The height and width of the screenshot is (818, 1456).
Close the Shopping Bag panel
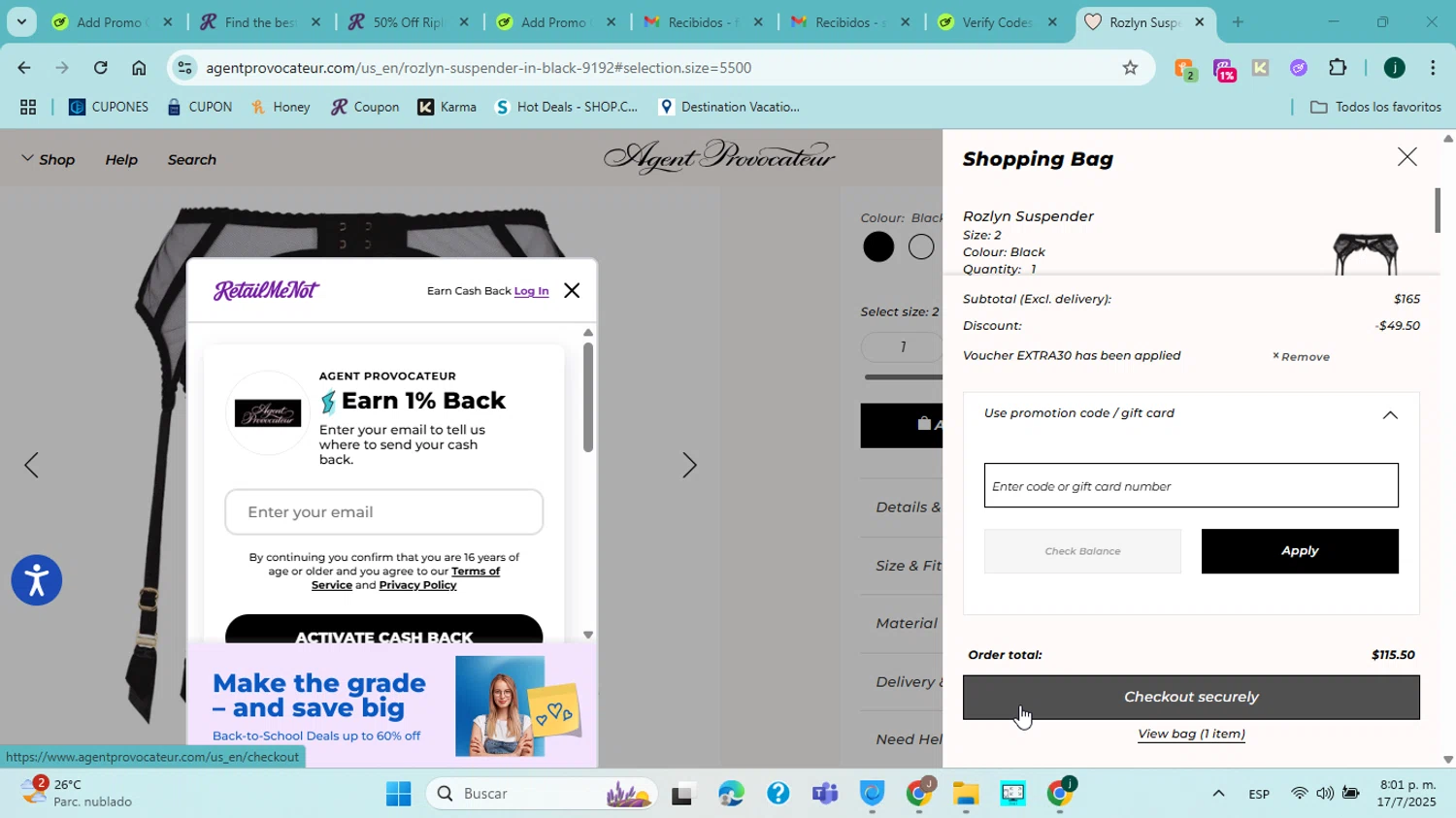(1406, 157)
